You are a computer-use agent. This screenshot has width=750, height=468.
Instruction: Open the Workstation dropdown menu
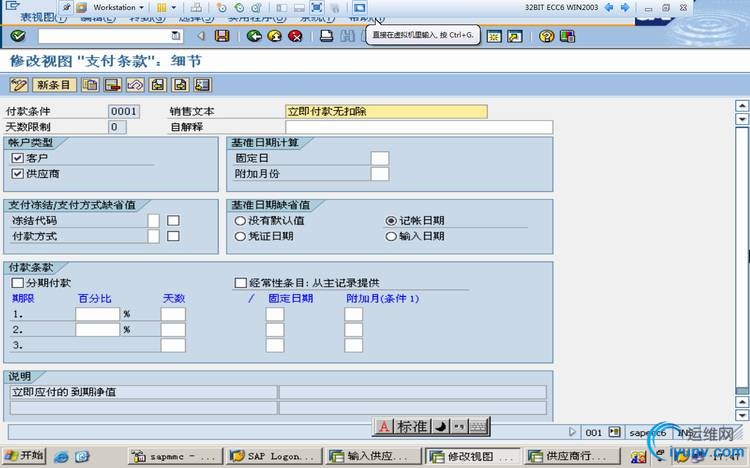click(x=118, y=7)
